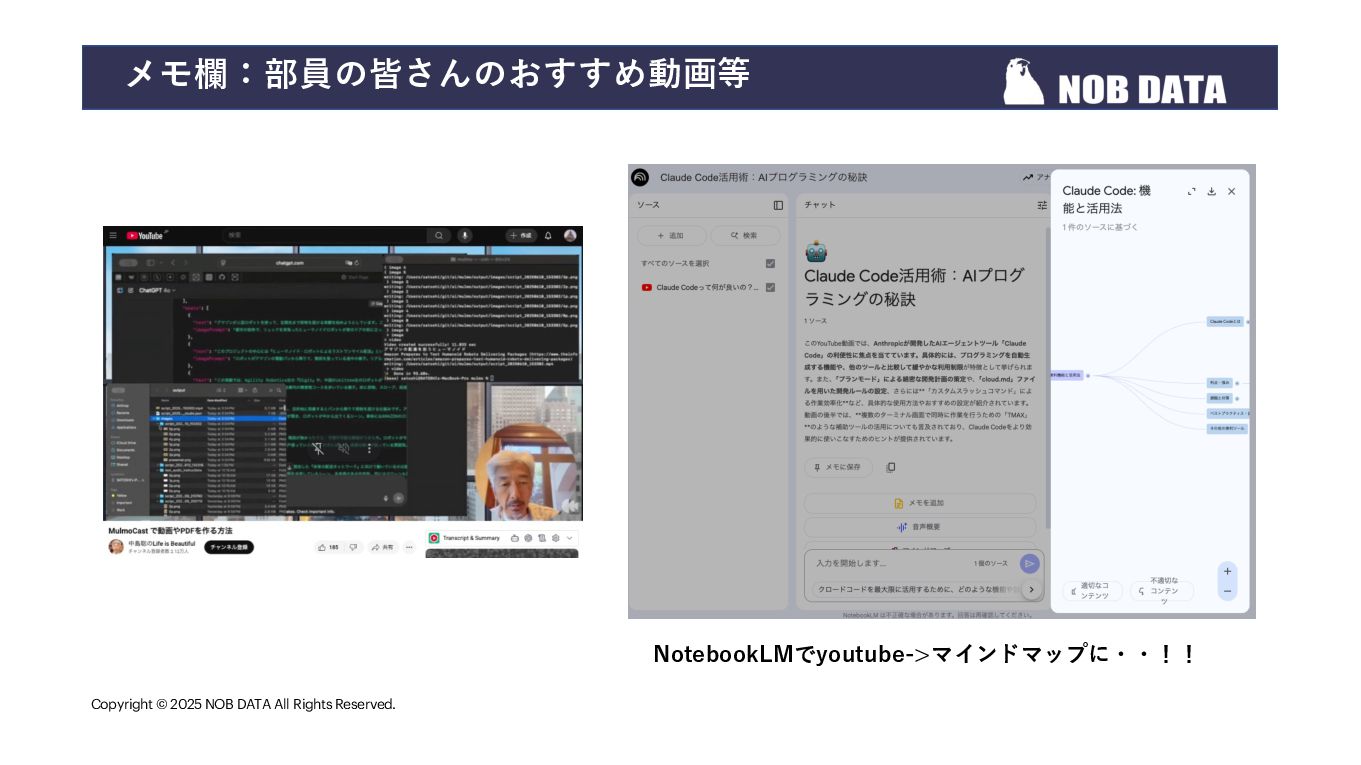The image size is (1361, 765).
Task: Click the chat panel vertical scrollbar
Action: pyautogui.click(x=1048, y=378)
